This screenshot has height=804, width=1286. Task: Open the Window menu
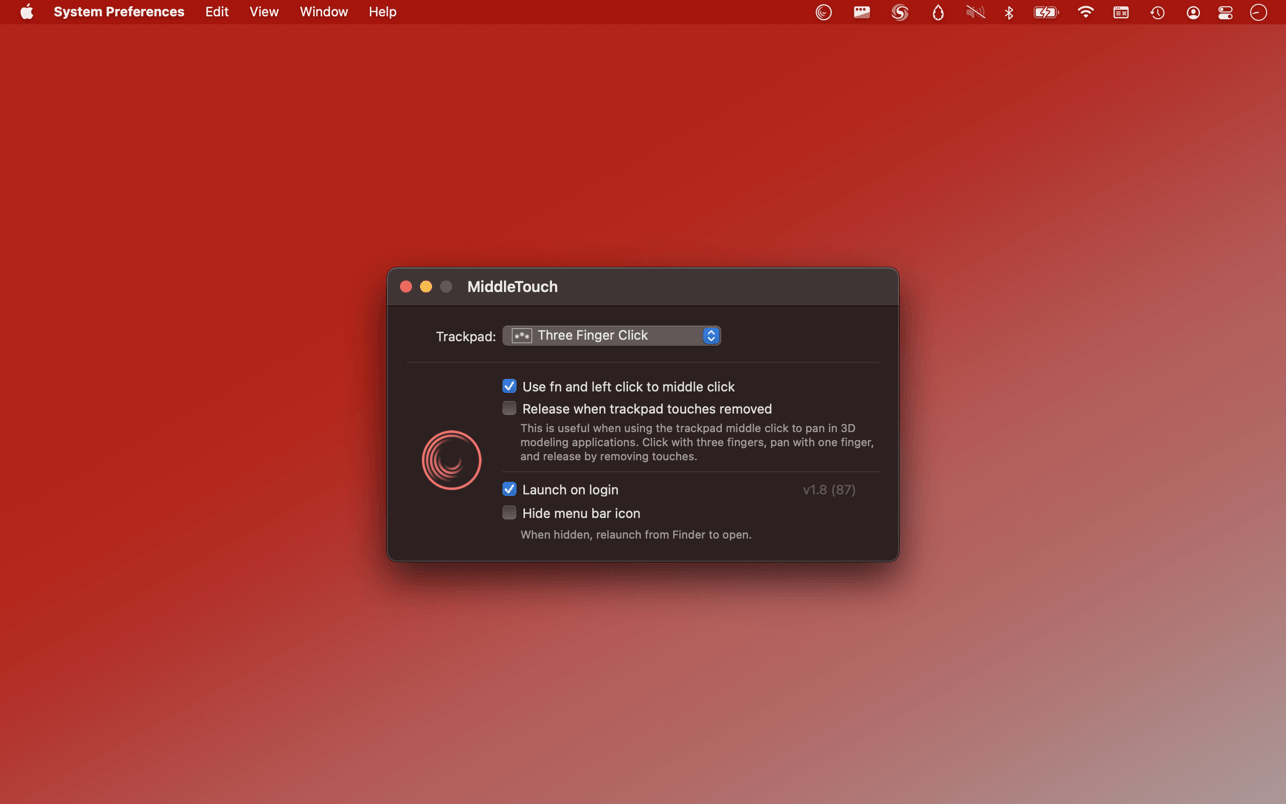point(323,12)
